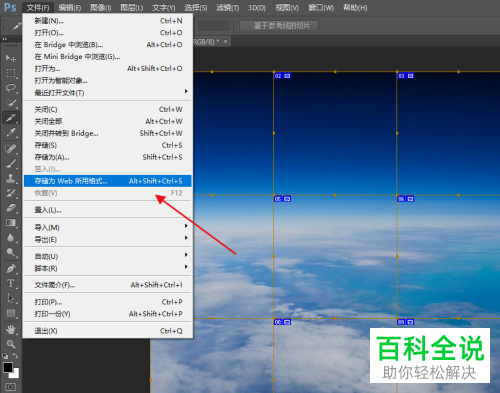
Task: Open the 3D(D) menu
Action: 257,7
